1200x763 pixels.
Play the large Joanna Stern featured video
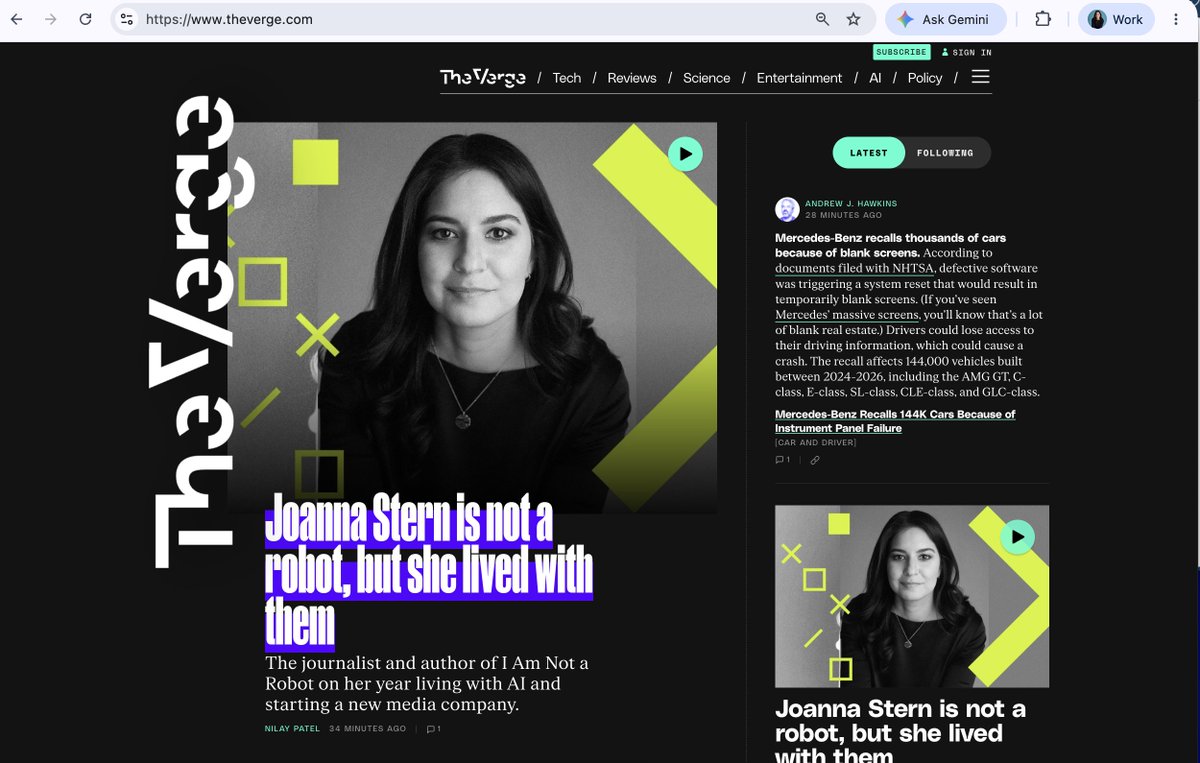click(x=685, y=154)
